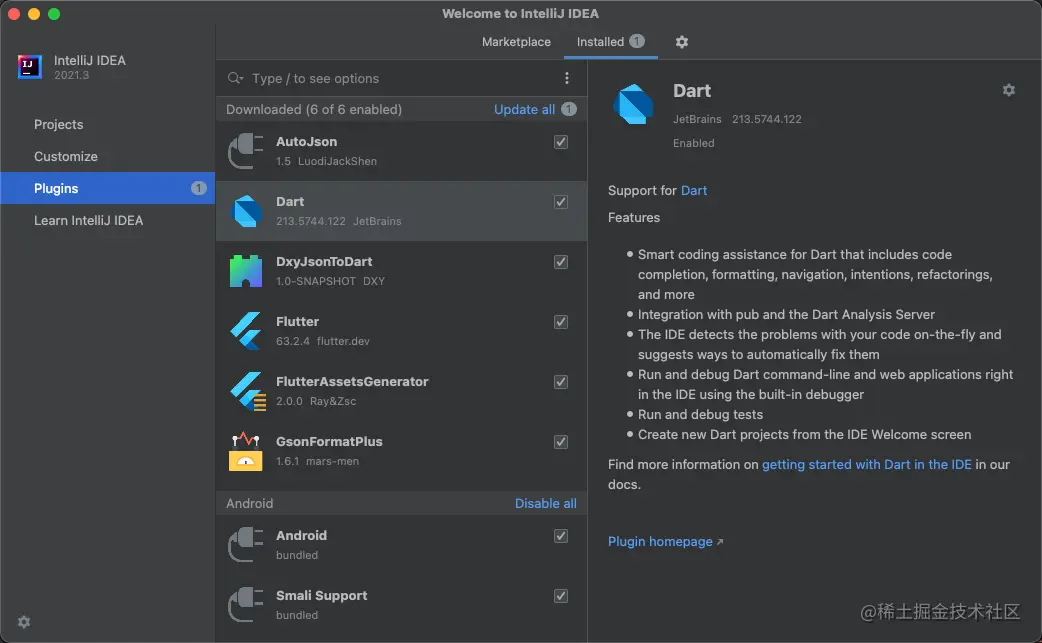Disable the AutoJson plugin checkbox
This screenshot has height=643, width=1042.
561,142
